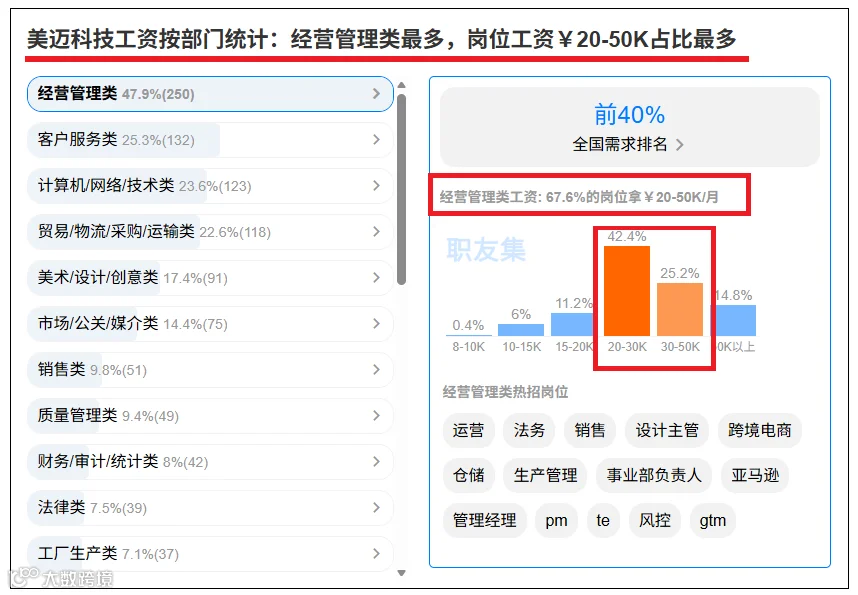This screenshot has width=858, height=595.
Task: Click the 8-10K axis label
Action: click(x=468, y=347)
